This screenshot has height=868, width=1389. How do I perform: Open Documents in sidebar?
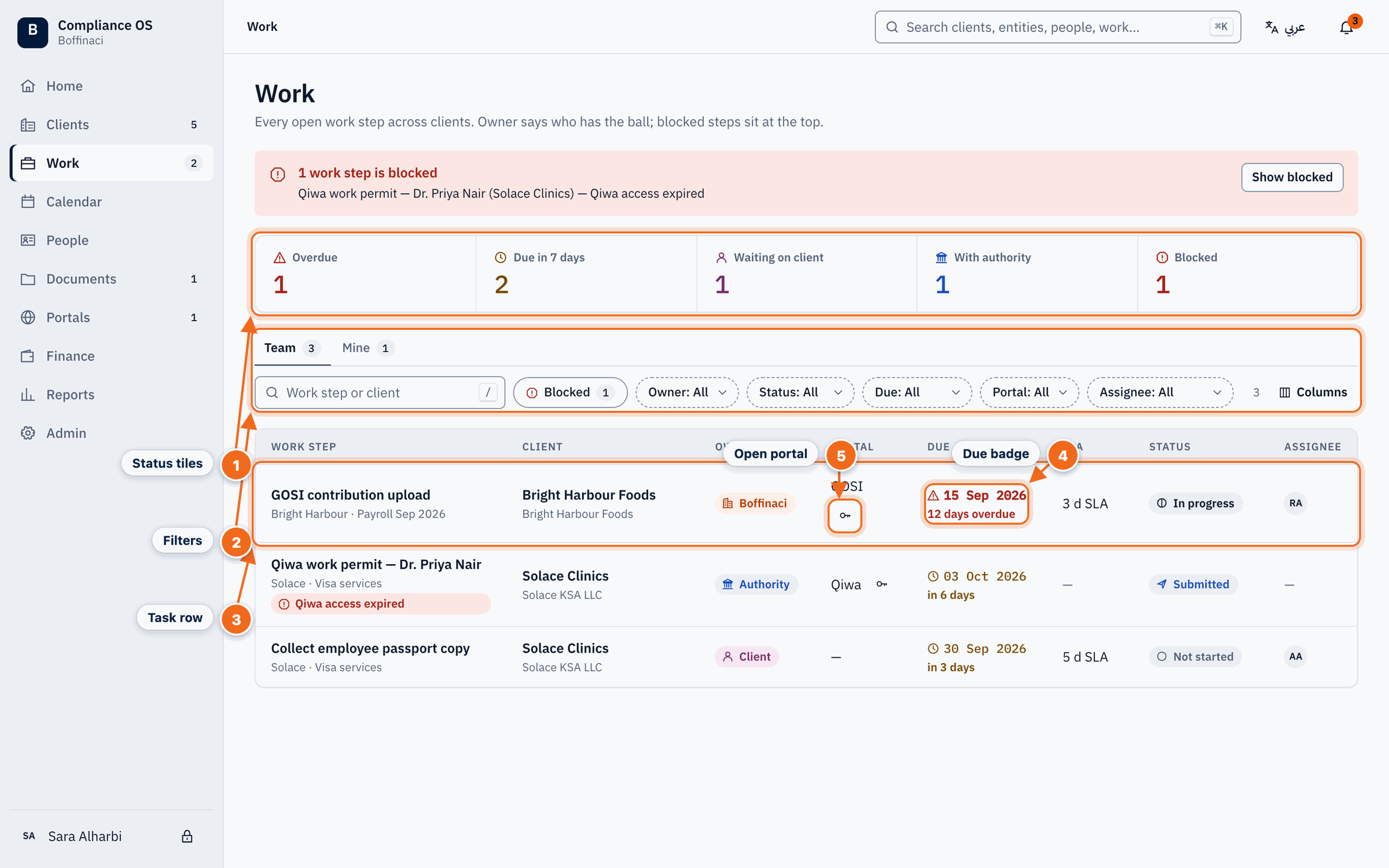coord(112,279)
